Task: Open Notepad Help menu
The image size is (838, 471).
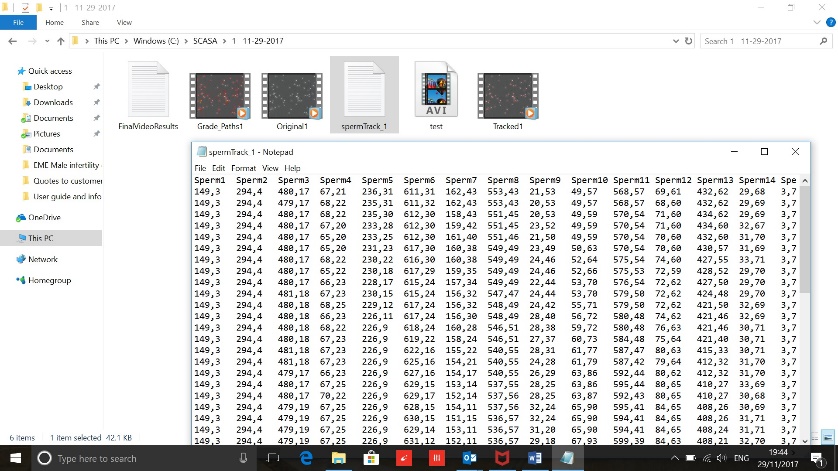Action: [x=292, y=168]
